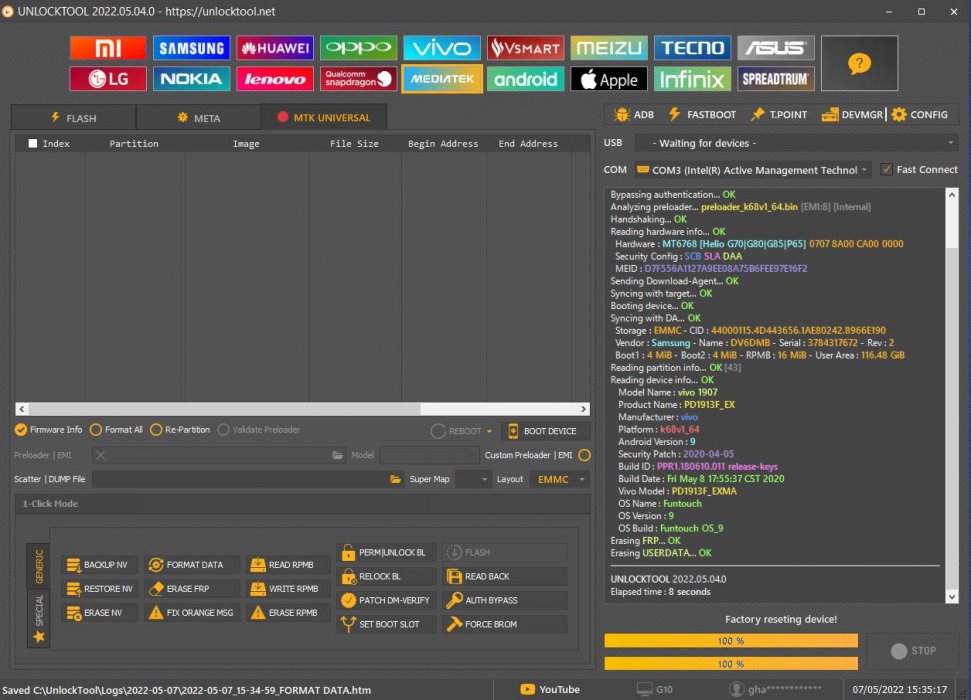Click the STOP button

click(x=913, y=650)
